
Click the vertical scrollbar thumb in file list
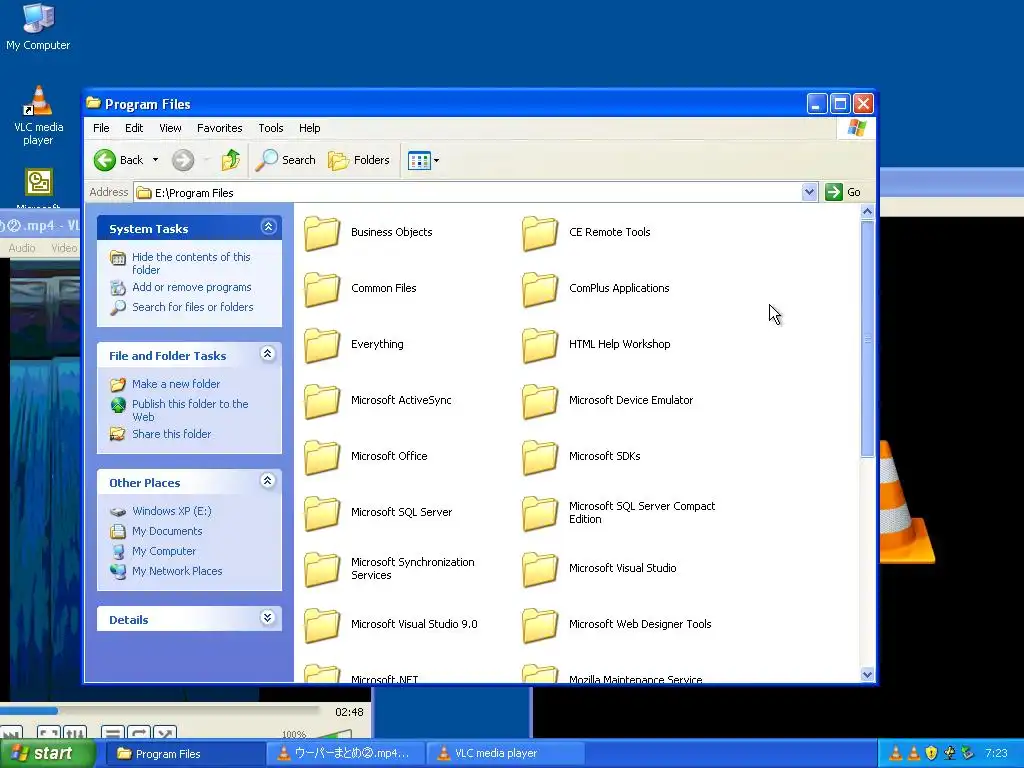867,339
